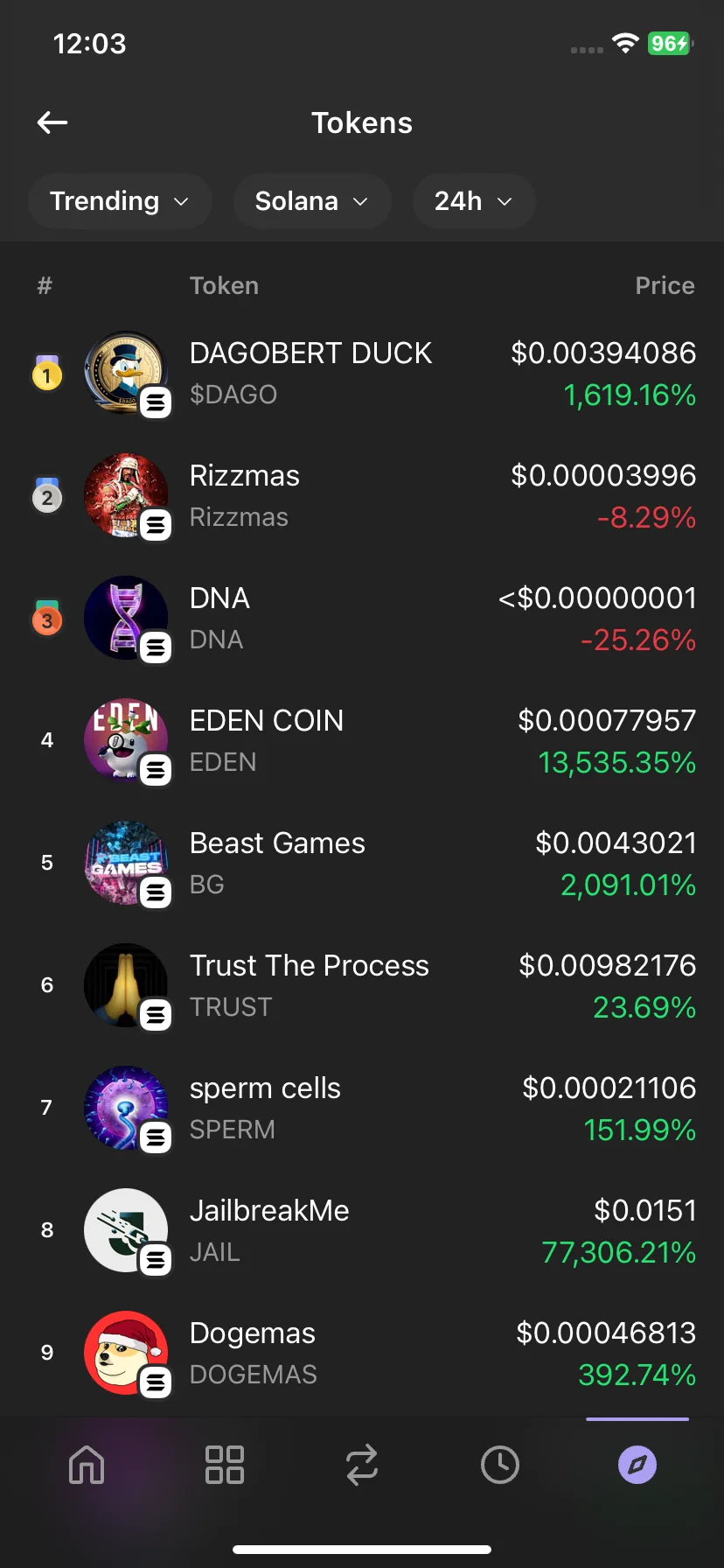Go back using the arrow icon

point(52,122)
